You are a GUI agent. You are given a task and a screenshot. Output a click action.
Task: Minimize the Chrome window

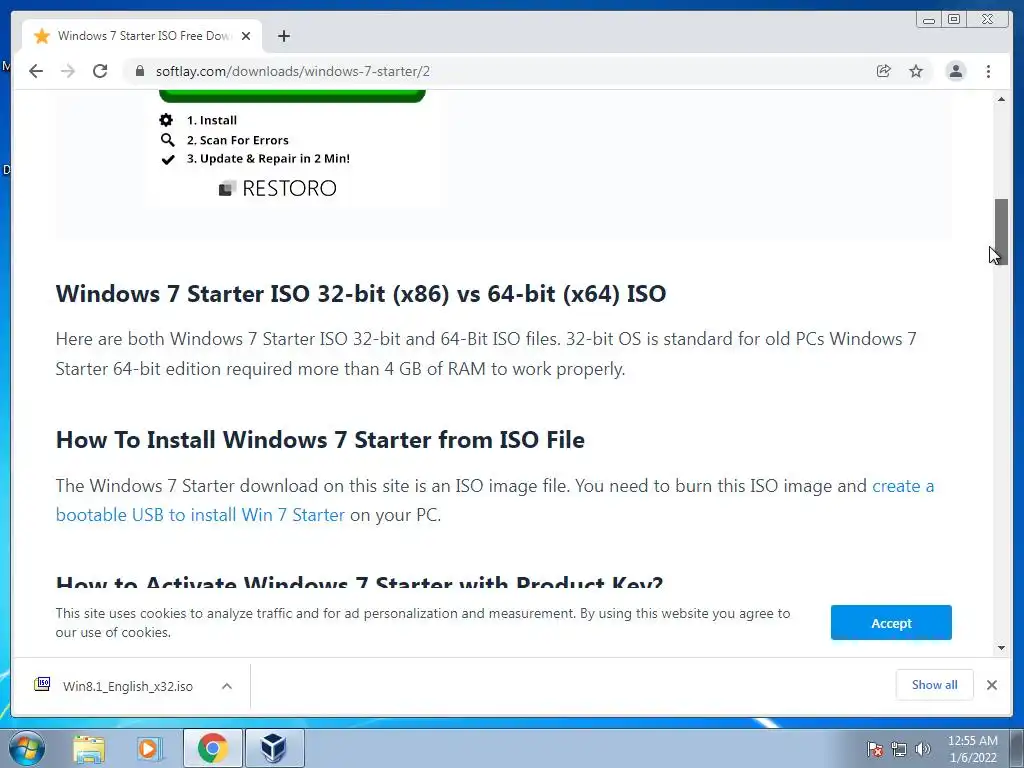coord(929,20)
